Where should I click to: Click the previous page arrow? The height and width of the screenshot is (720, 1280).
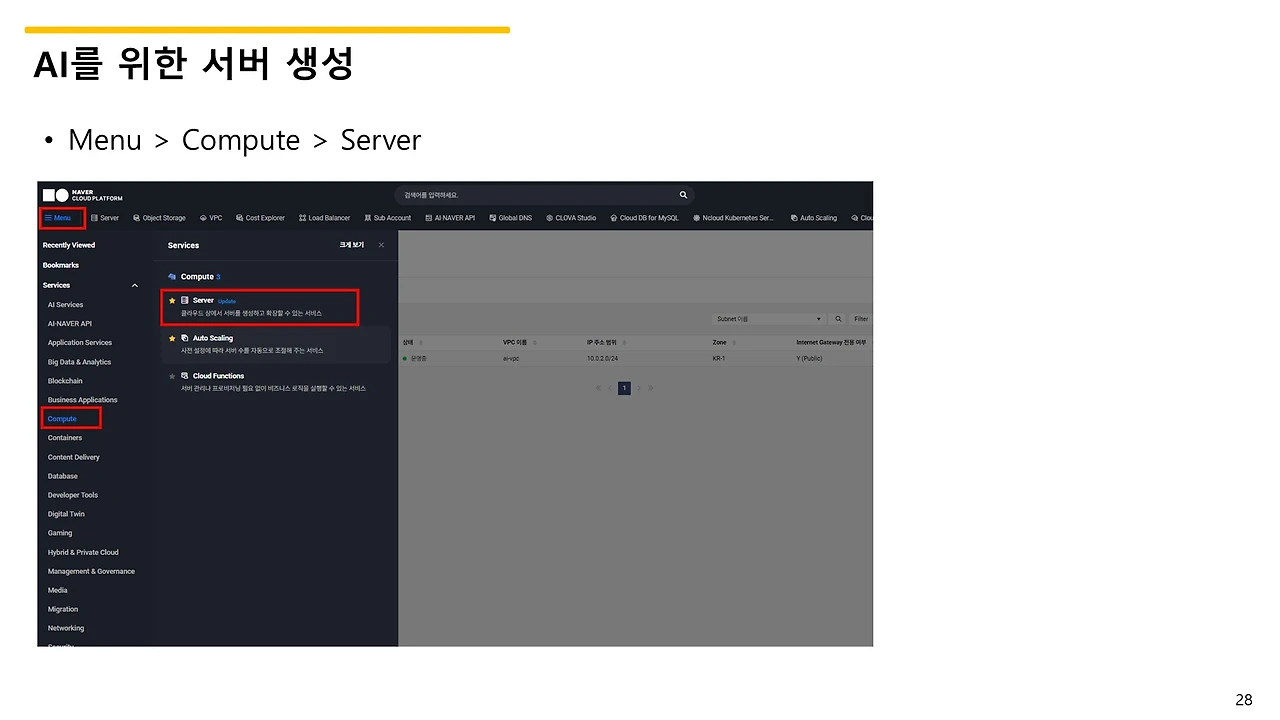[610, 388]
